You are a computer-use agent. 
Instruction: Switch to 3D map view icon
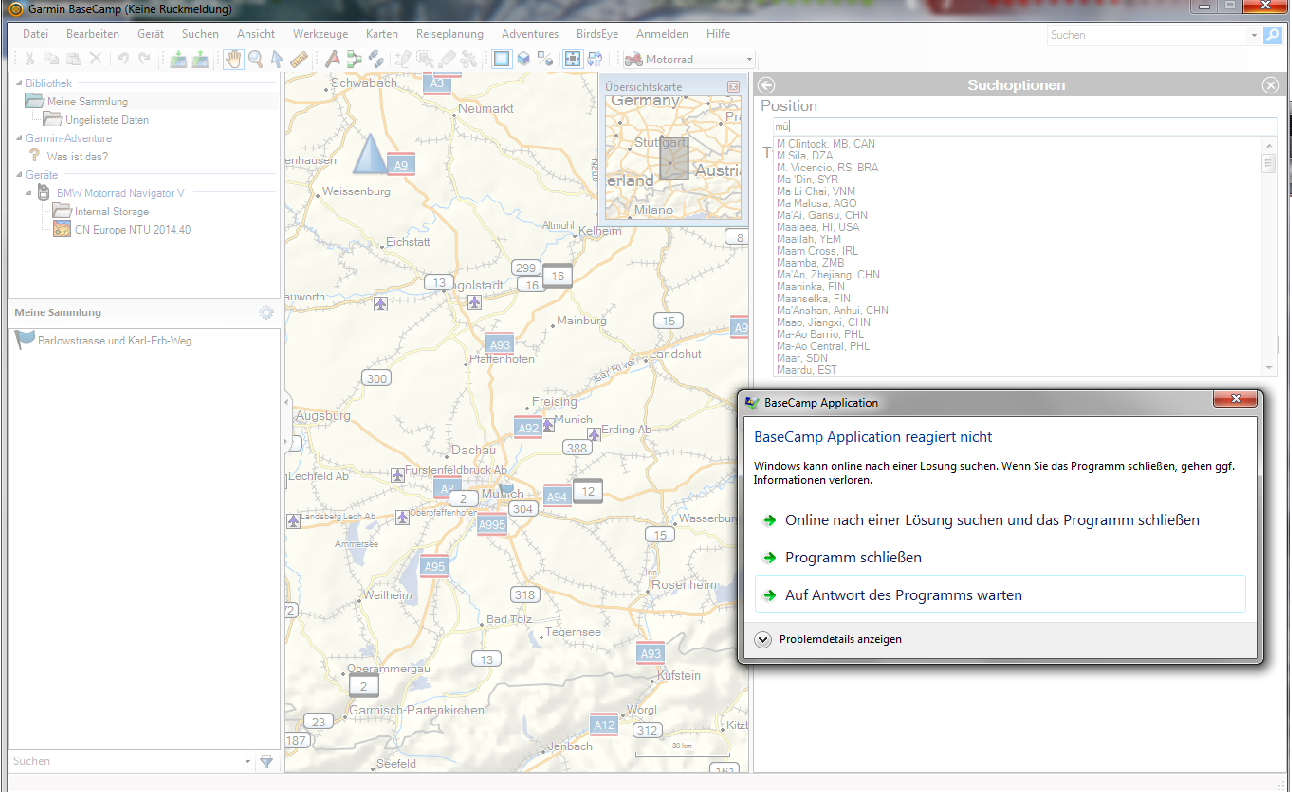click(523, 59)
